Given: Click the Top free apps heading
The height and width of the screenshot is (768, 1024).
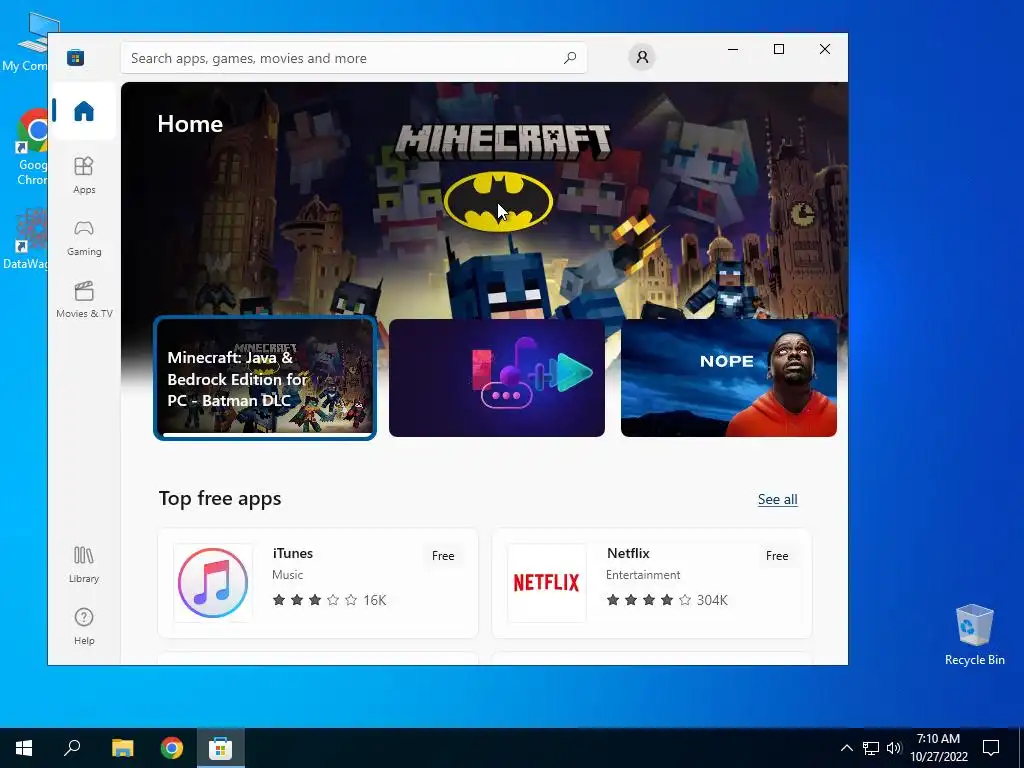Looking at the screenshot, I should pyautogui.click(x=220, y=498).
